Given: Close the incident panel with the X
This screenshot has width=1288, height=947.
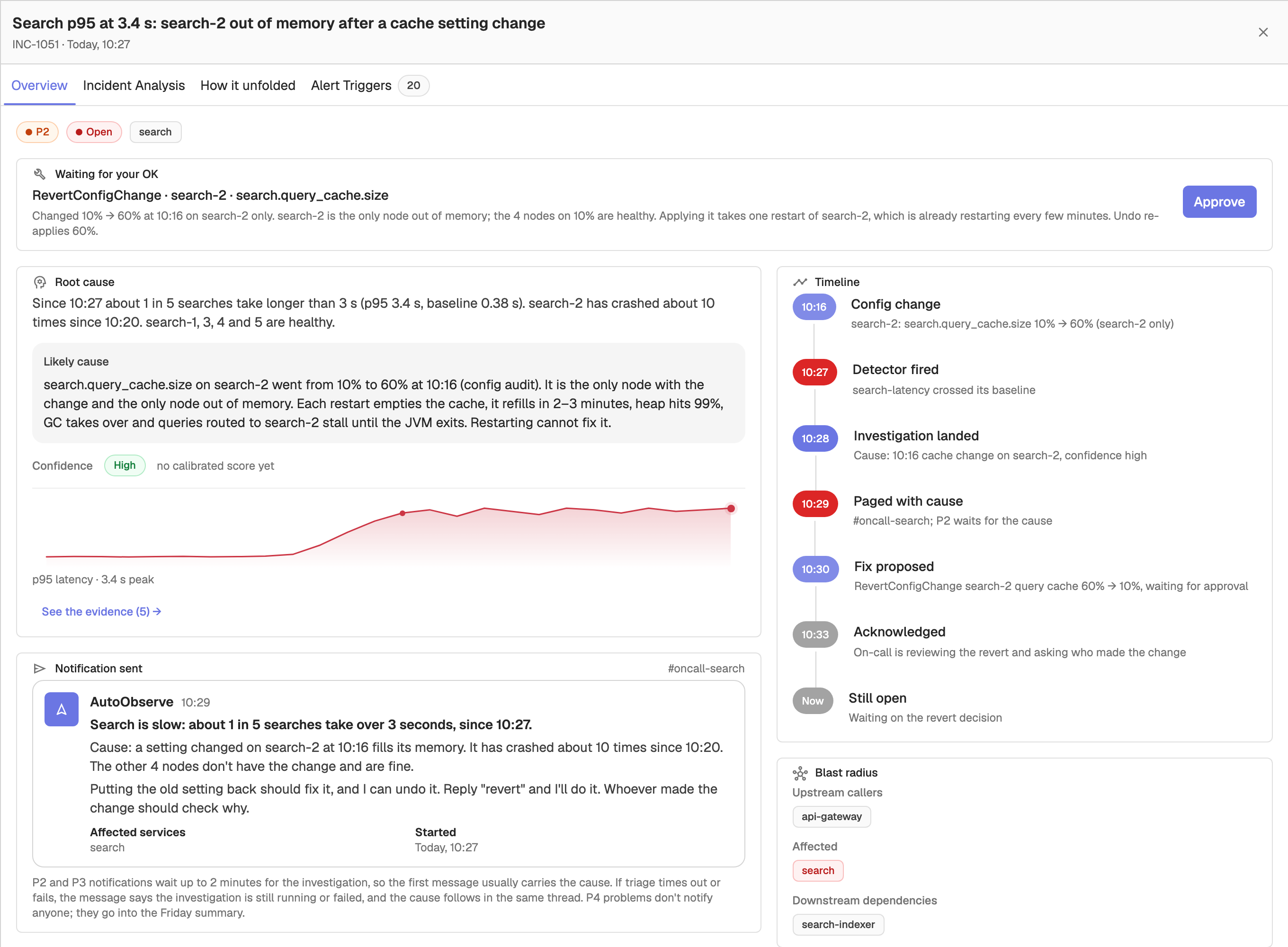Looking at the screenshot, I should 1263,32.
